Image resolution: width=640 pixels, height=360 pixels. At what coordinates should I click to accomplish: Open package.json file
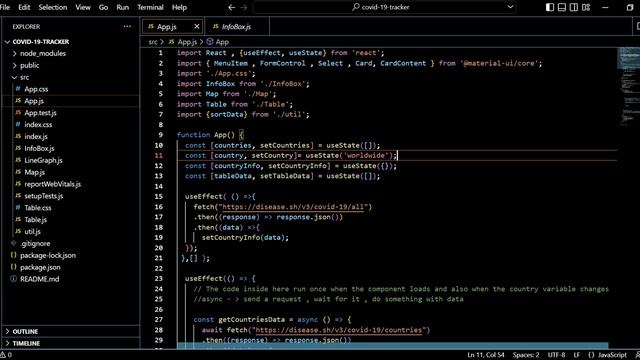coord(40,267)
